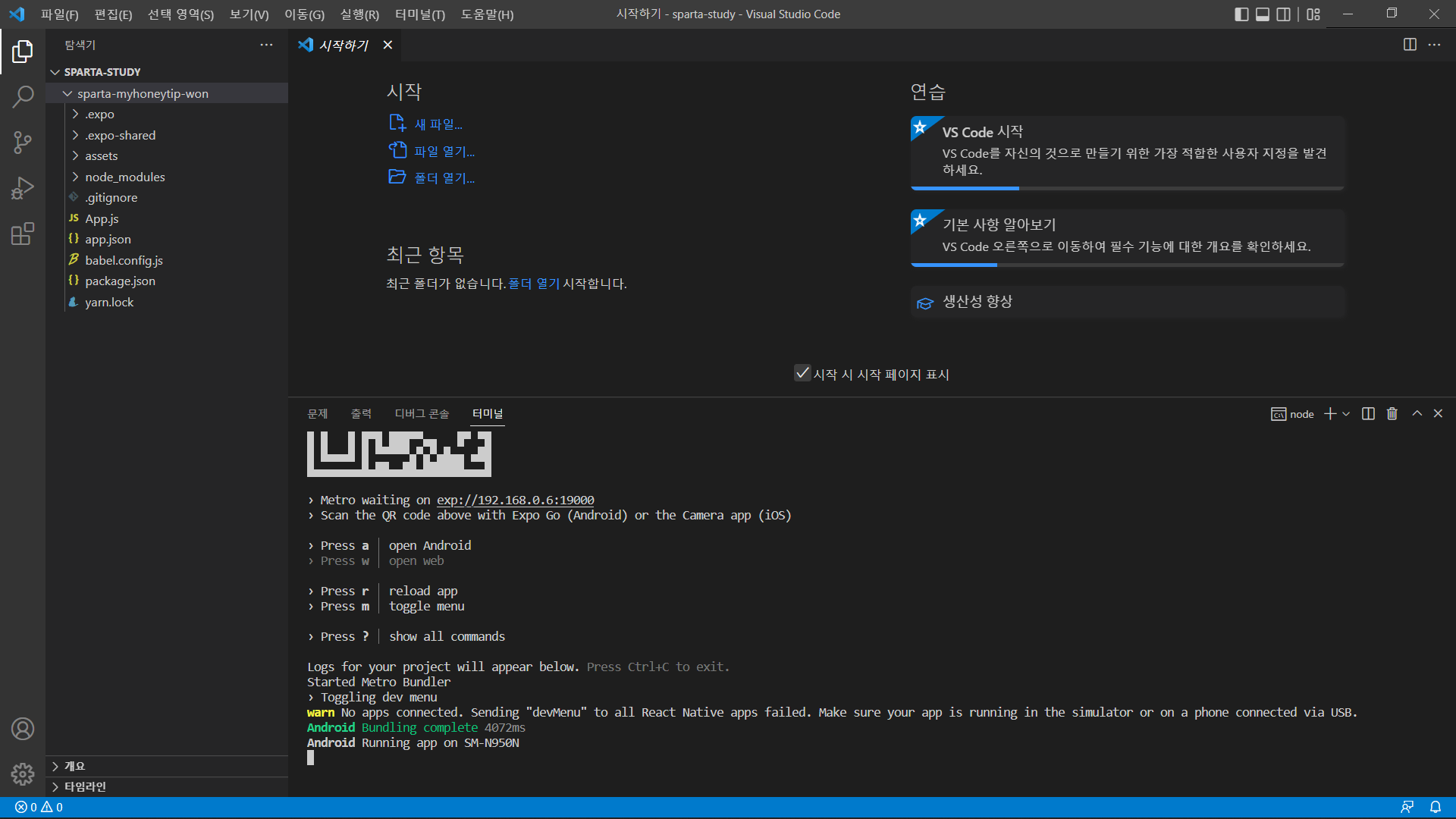Expand the 개요 outline section
The height and width of the screenshot is (819, 1456).
167,766
